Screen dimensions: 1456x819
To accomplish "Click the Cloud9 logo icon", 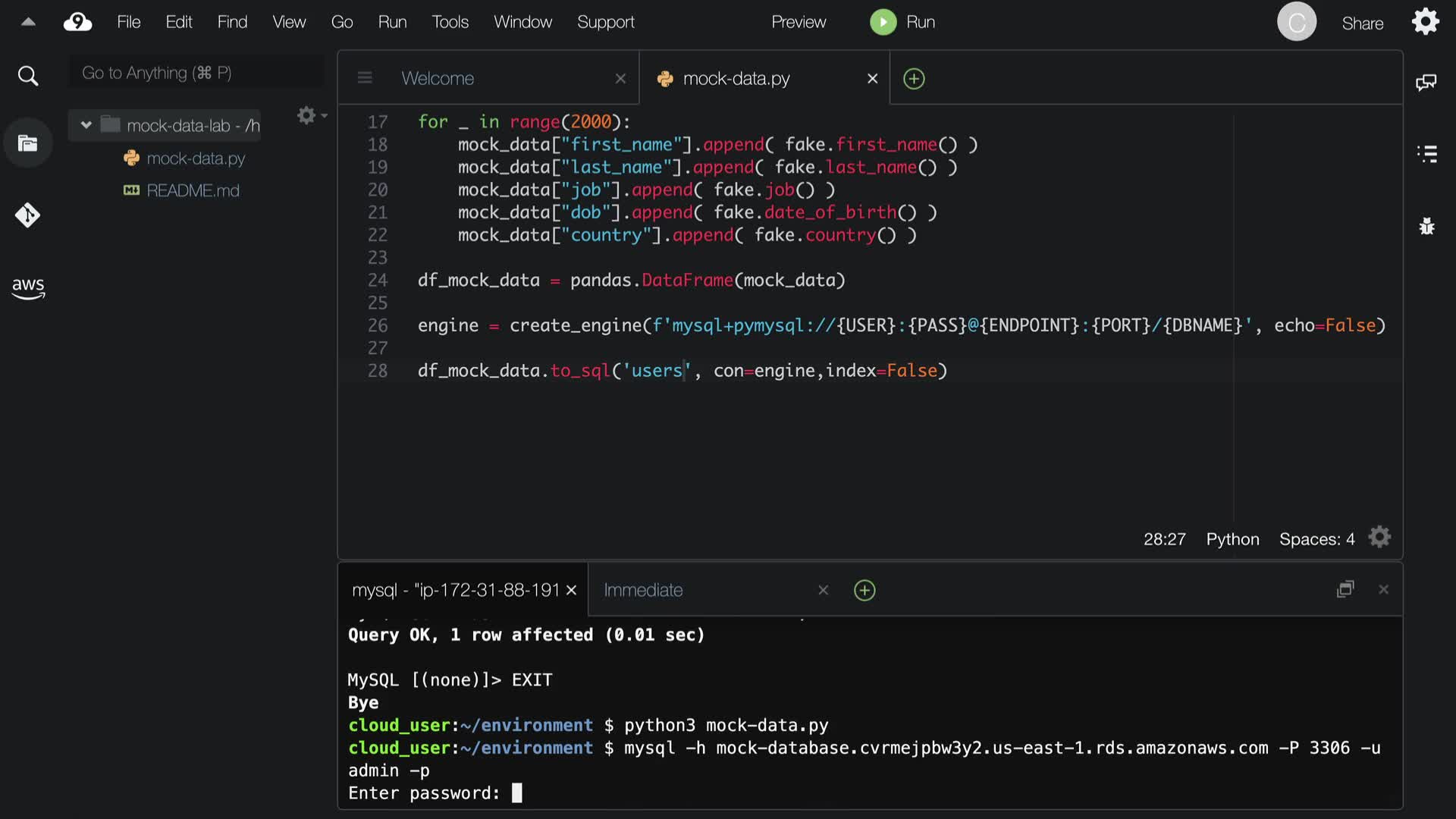I will (77, 22).
